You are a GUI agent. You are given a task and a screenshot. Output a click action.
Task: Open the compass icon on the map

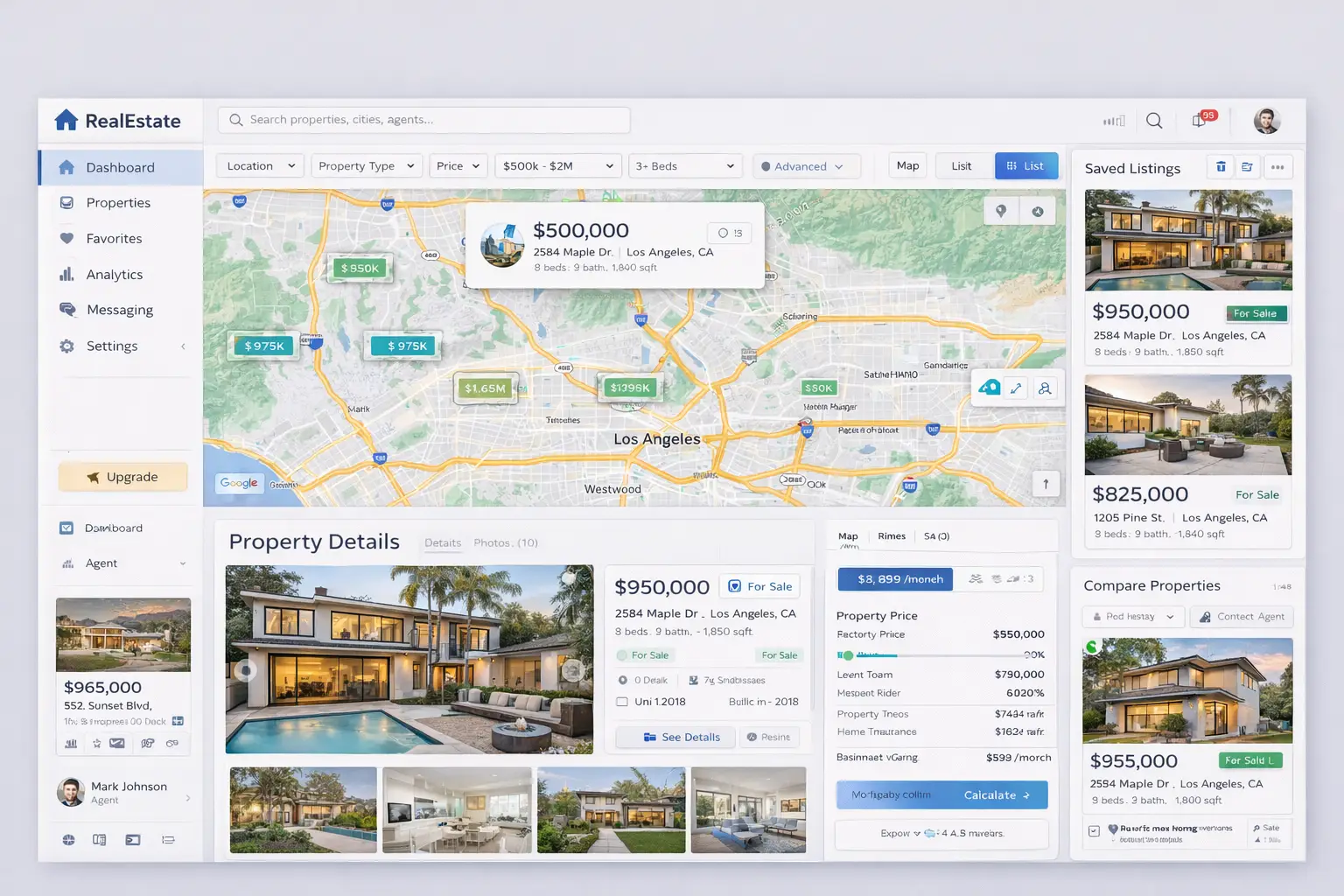(x=1038, y=210)
